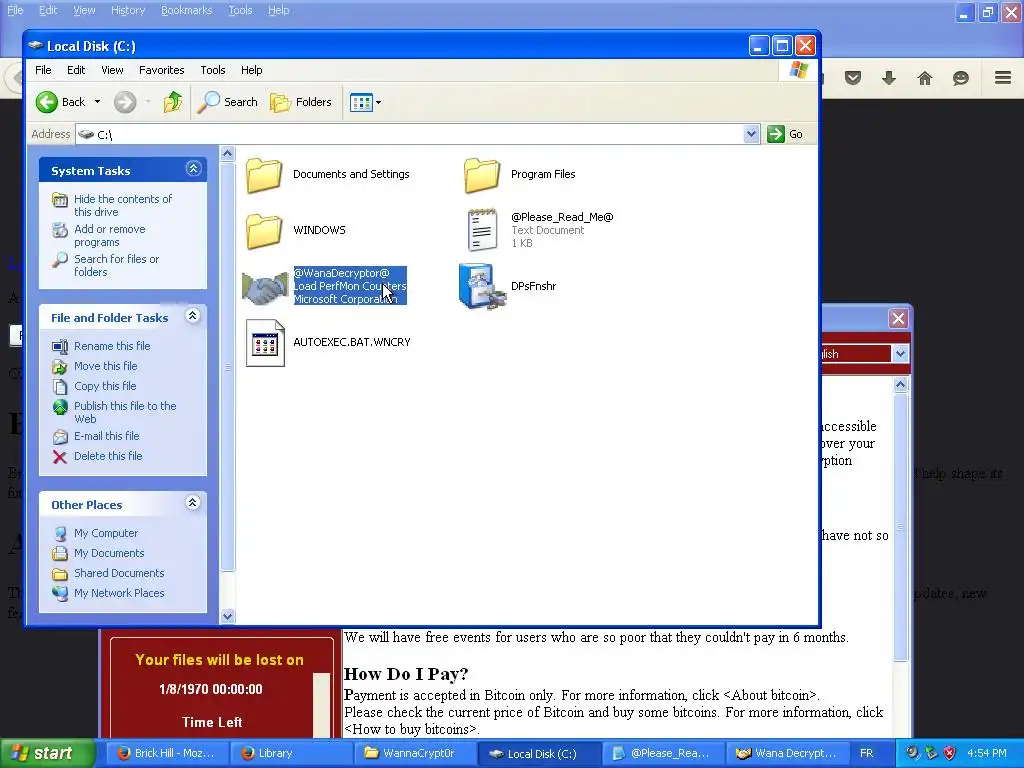Click Delete this file
The image size is (1024, 768).
108,456
